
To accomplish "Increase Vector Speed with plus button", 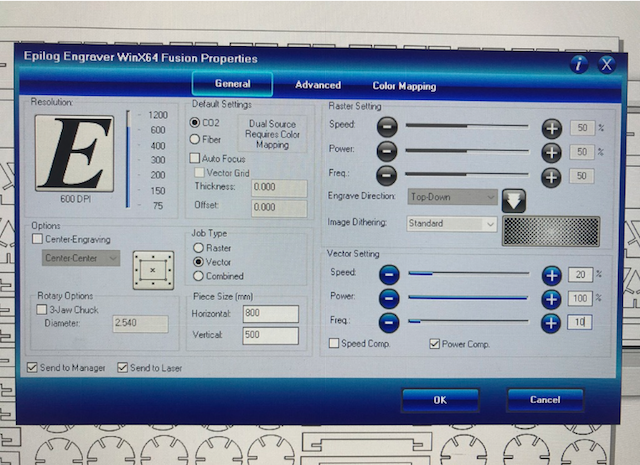I will pyautogui.click(x=552, y=276).
